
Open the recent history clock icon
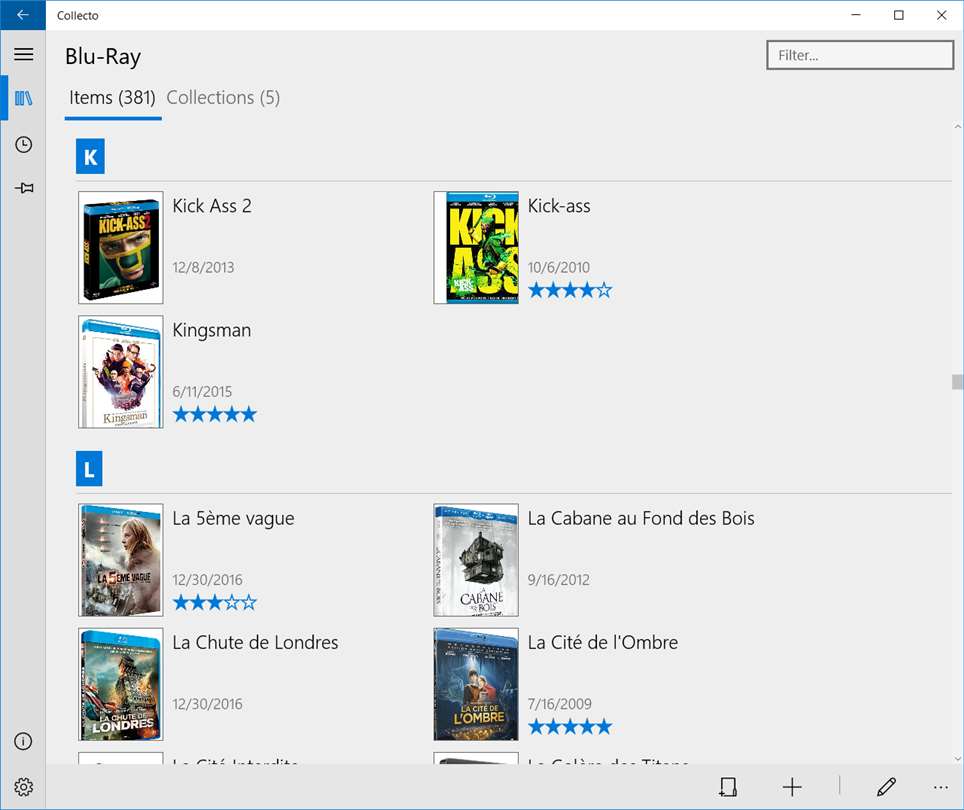tap(23, 144)
